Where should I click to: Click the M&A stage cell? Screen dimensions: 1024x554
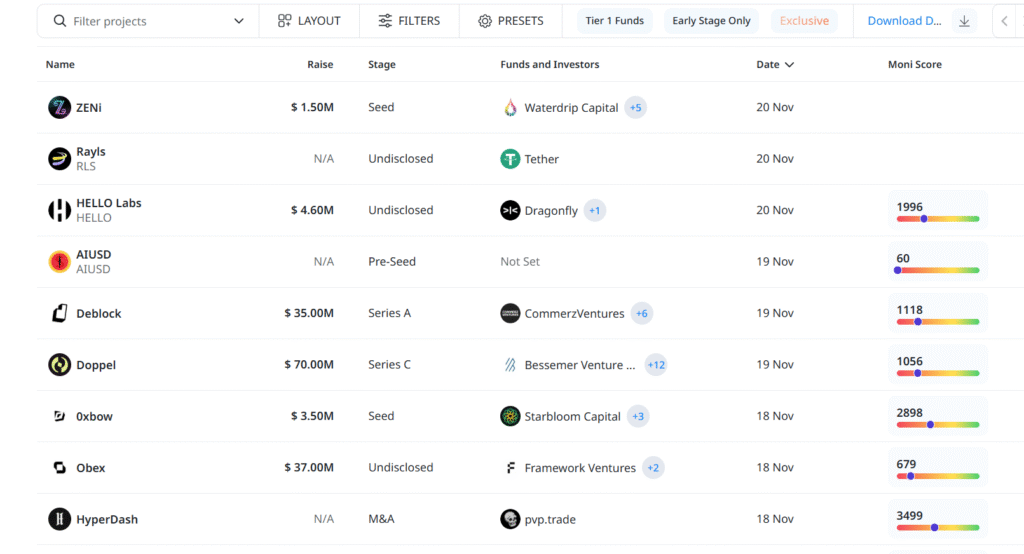(x=381, y=519)
